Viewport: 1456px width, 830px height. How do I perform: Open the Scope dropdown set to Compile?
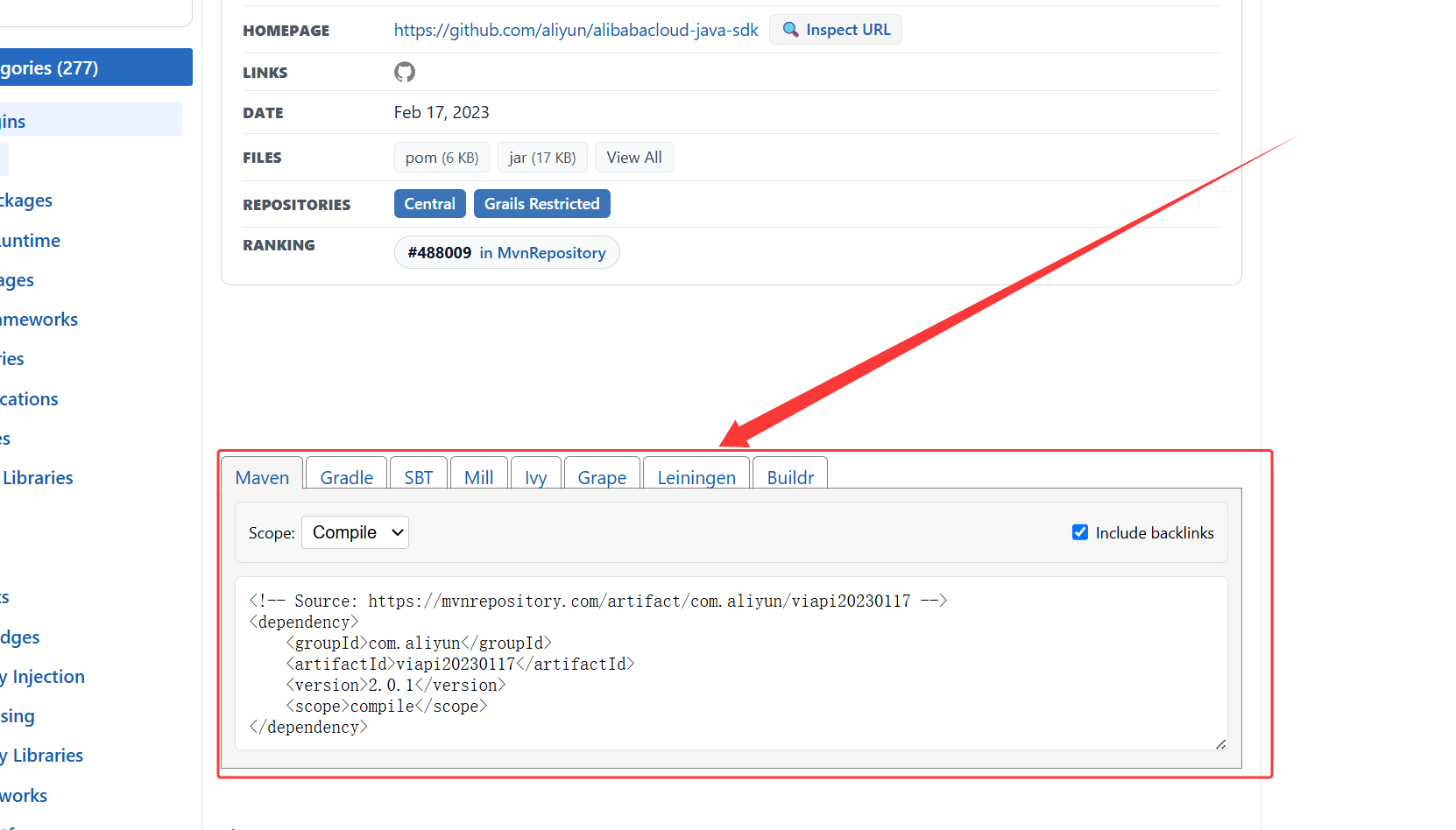[355, 532]
